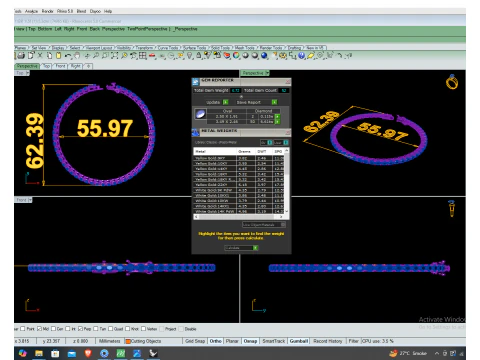Click the Zoom Extents icon

click(x=114, y=56)
